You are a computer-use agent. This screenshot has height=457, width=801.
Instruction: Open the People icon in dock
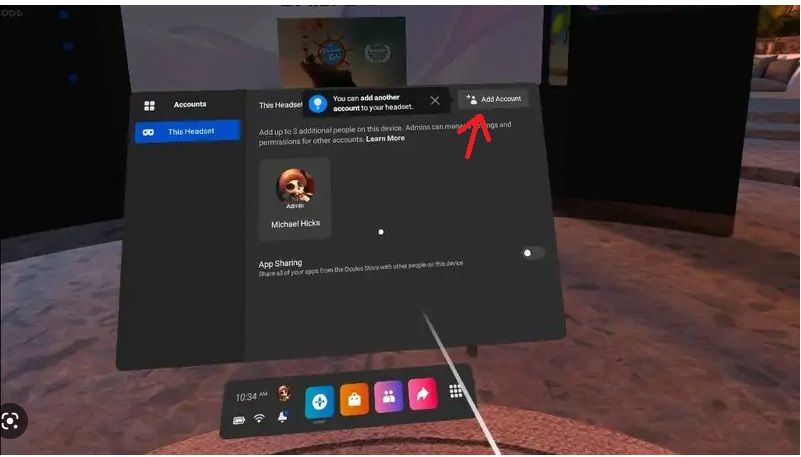389,396
